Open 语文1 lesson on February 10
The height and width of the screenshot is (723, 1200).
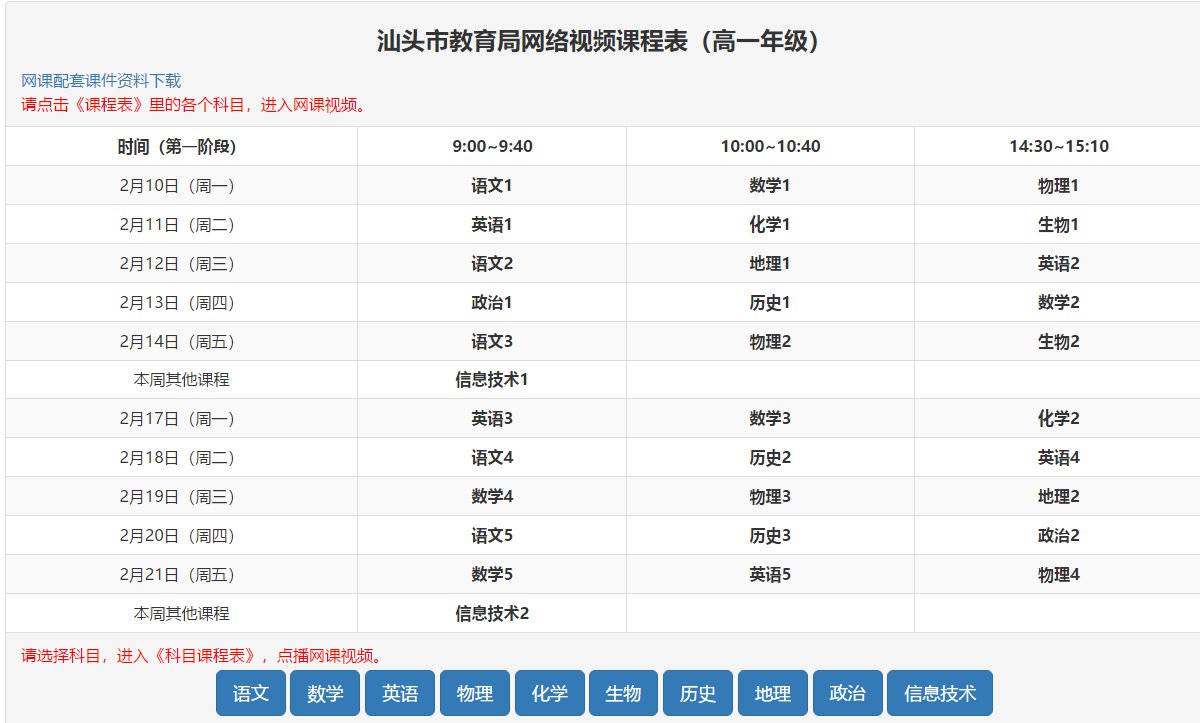(492, 186)
